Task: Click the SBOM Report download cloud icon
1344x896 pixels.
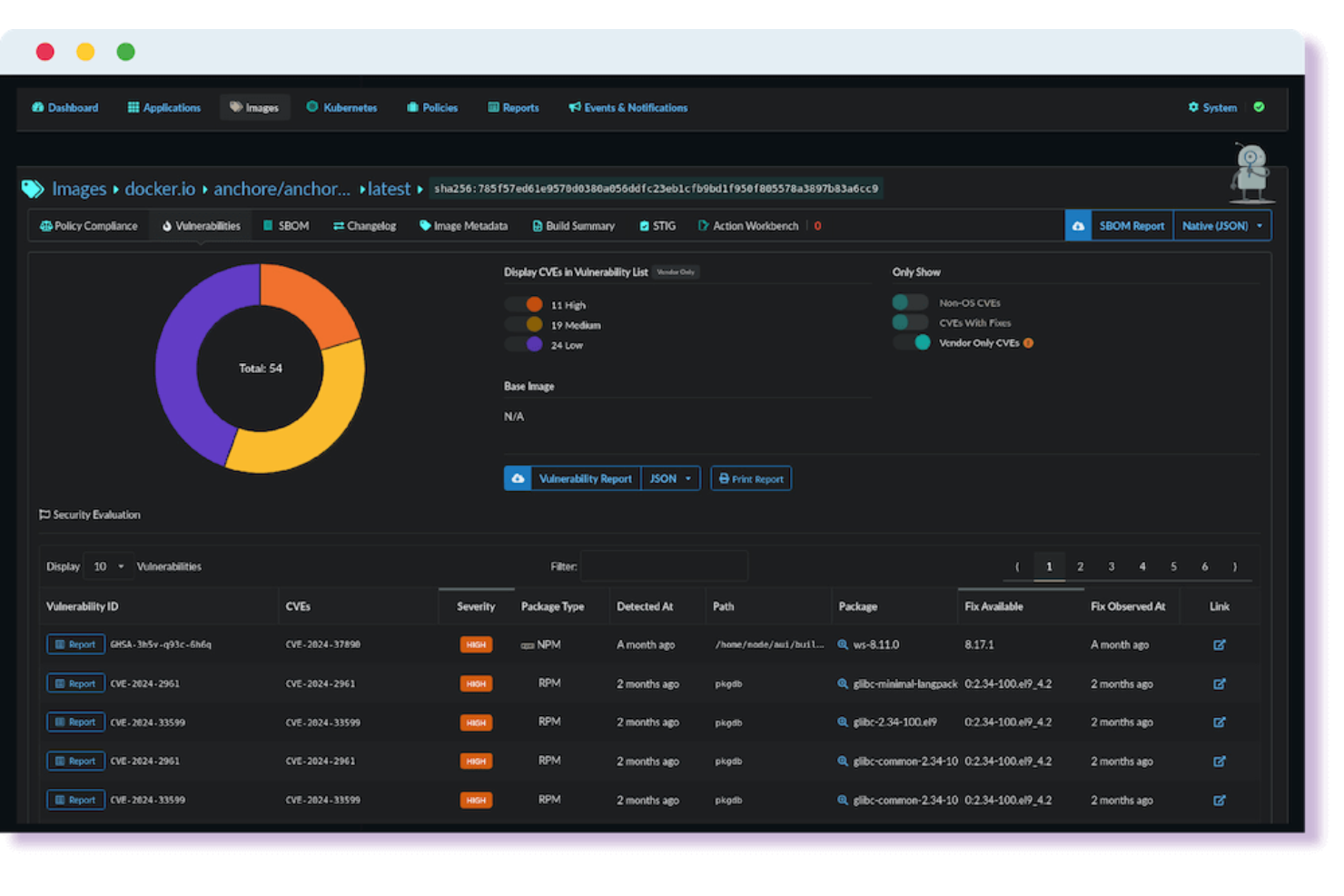Action: click(x=1078, y=225)
